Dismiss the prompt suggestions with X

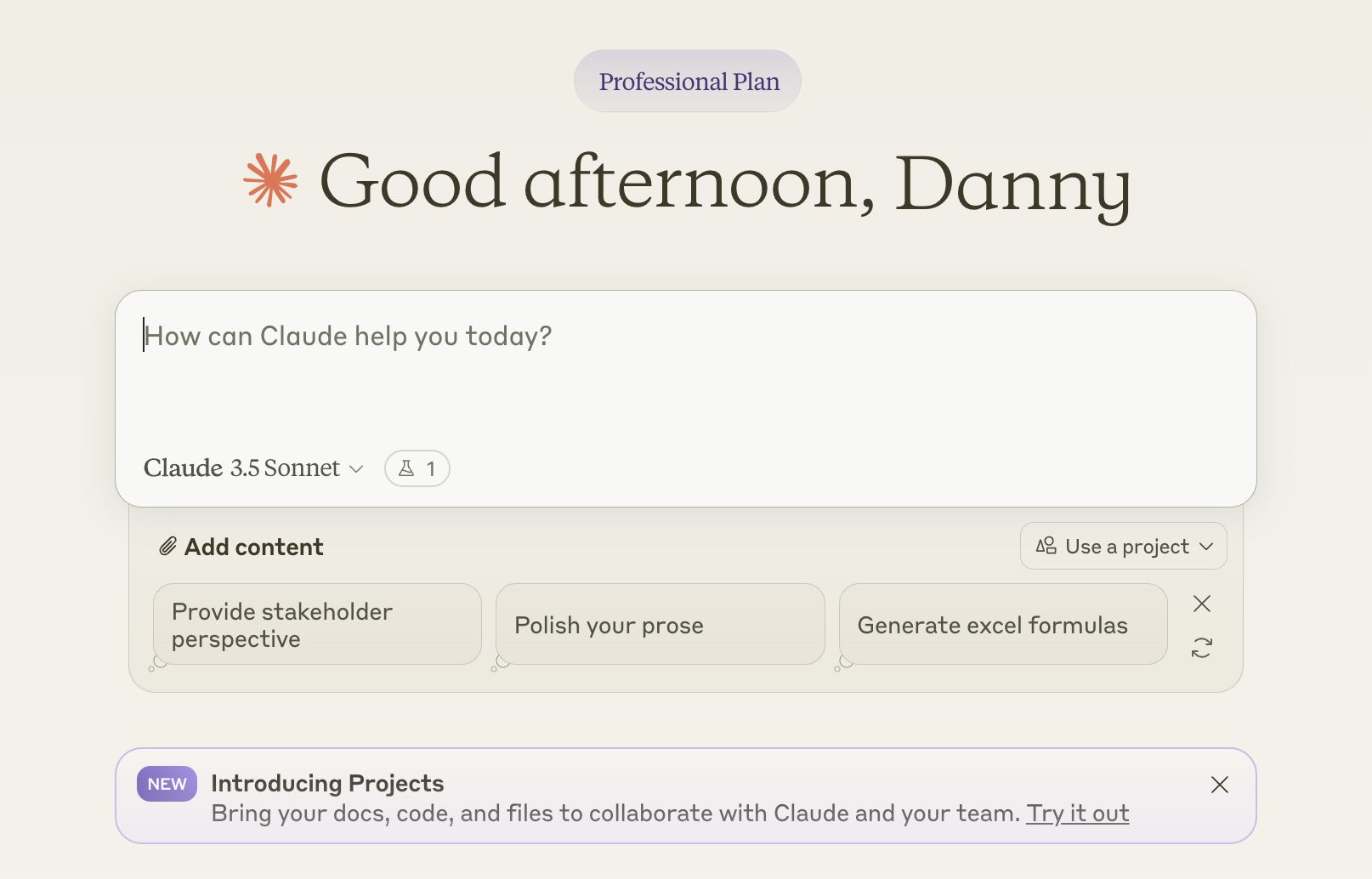click(x=1201, y=604)
